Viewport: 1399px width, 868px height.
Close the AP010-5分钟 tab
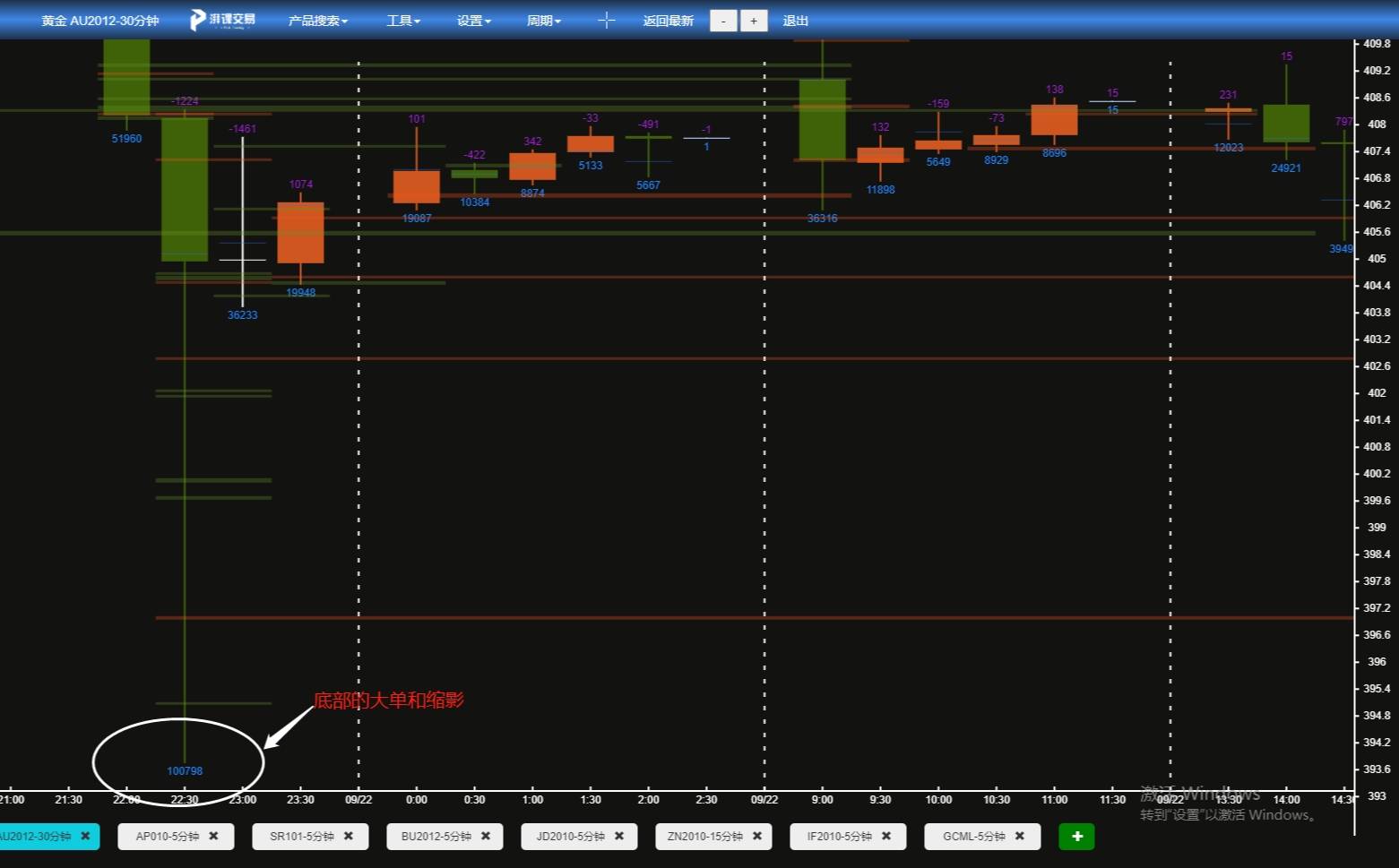coord(213,837)
